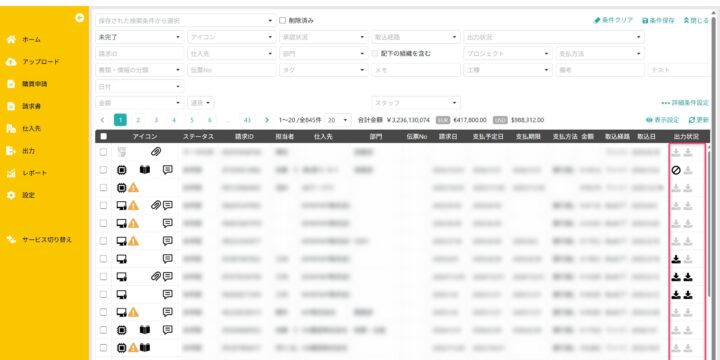The image size is (720, 360).
Task: Open 表示設定 display settings
Action: (x=662, y=120)
